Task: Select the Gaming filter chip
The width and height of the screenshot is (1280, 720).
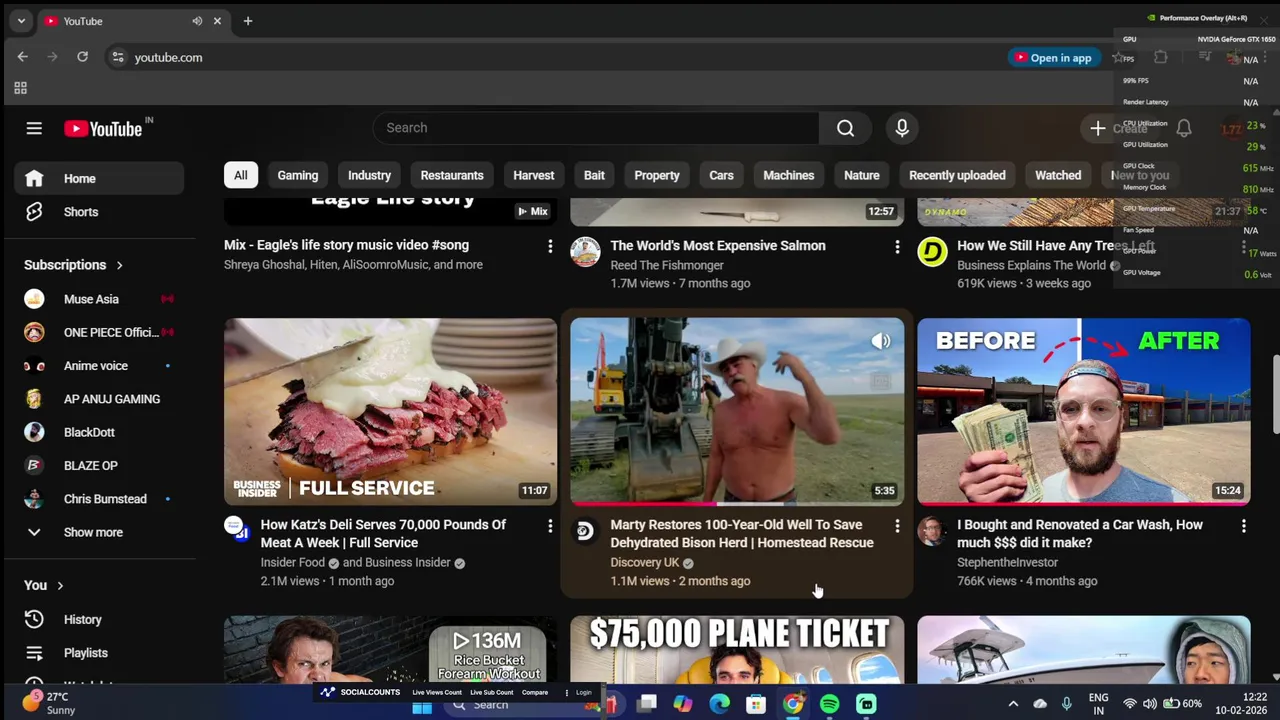Action: [298, 175]
